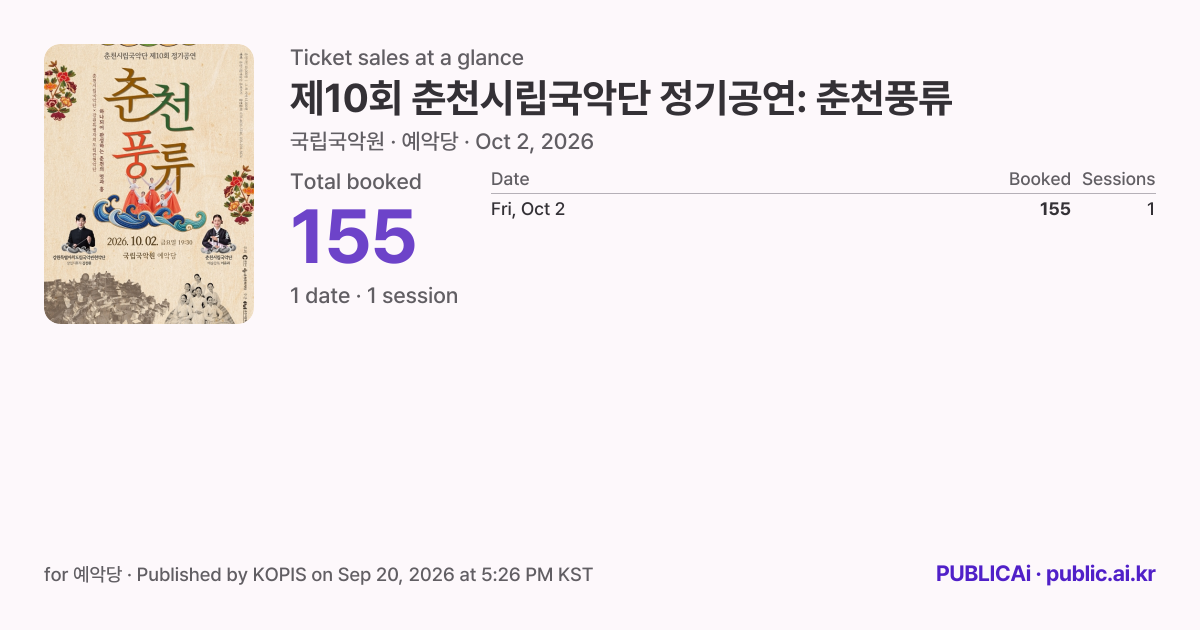Screen dimensions: 1200x630
Task: Select the 'Fri, Oct 2' table row
Action: click(x=823, y=209)
